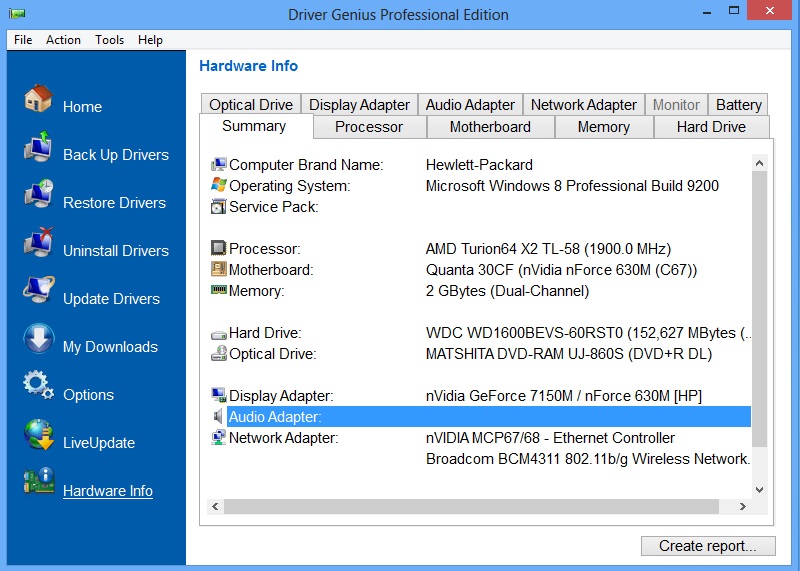Click the Service Pack row icon

pyautogui.click(x=218, y=207)
